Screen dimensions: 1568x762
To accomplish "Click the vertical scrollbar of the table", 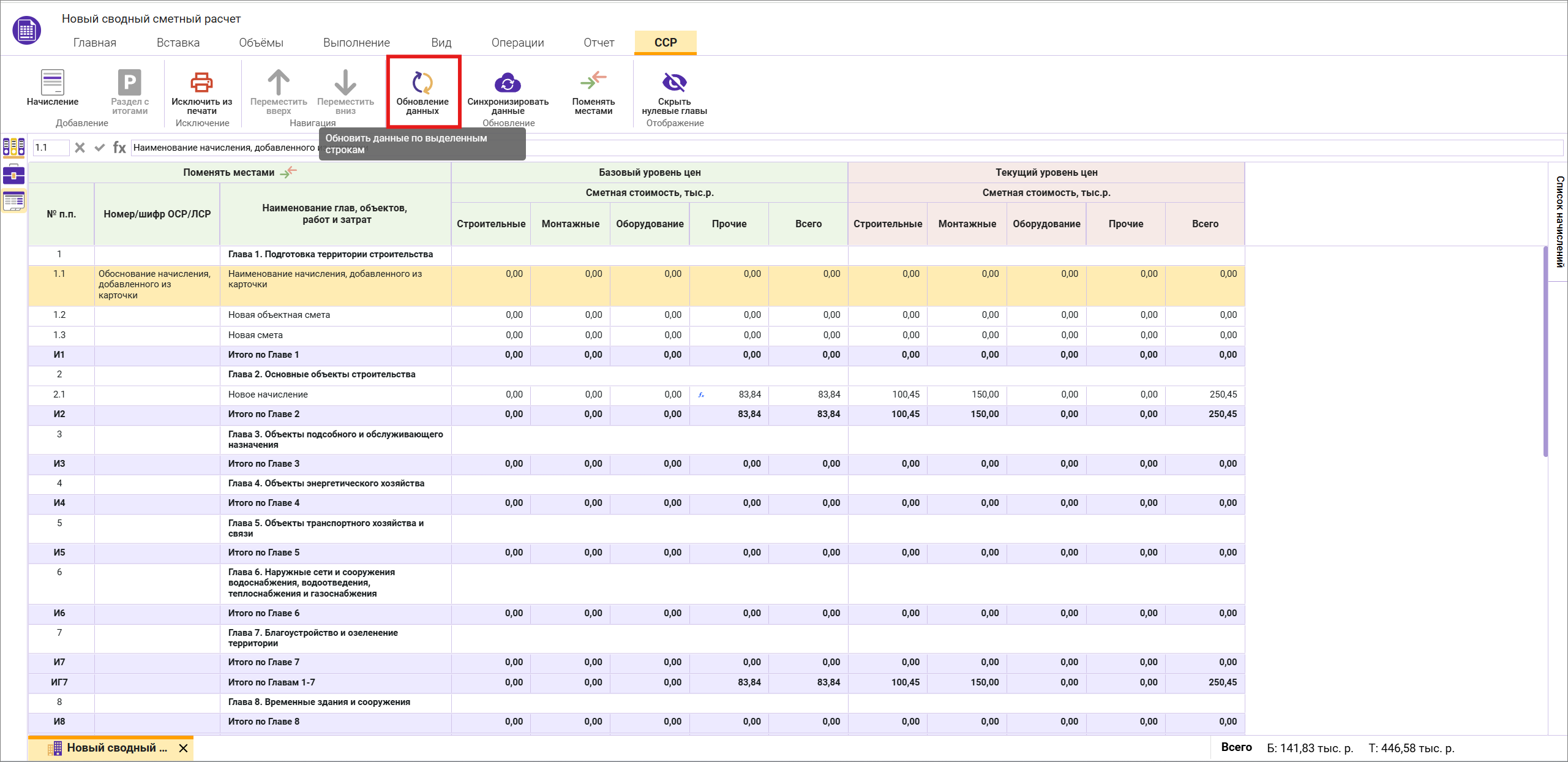I will (x=1545, y=351).
